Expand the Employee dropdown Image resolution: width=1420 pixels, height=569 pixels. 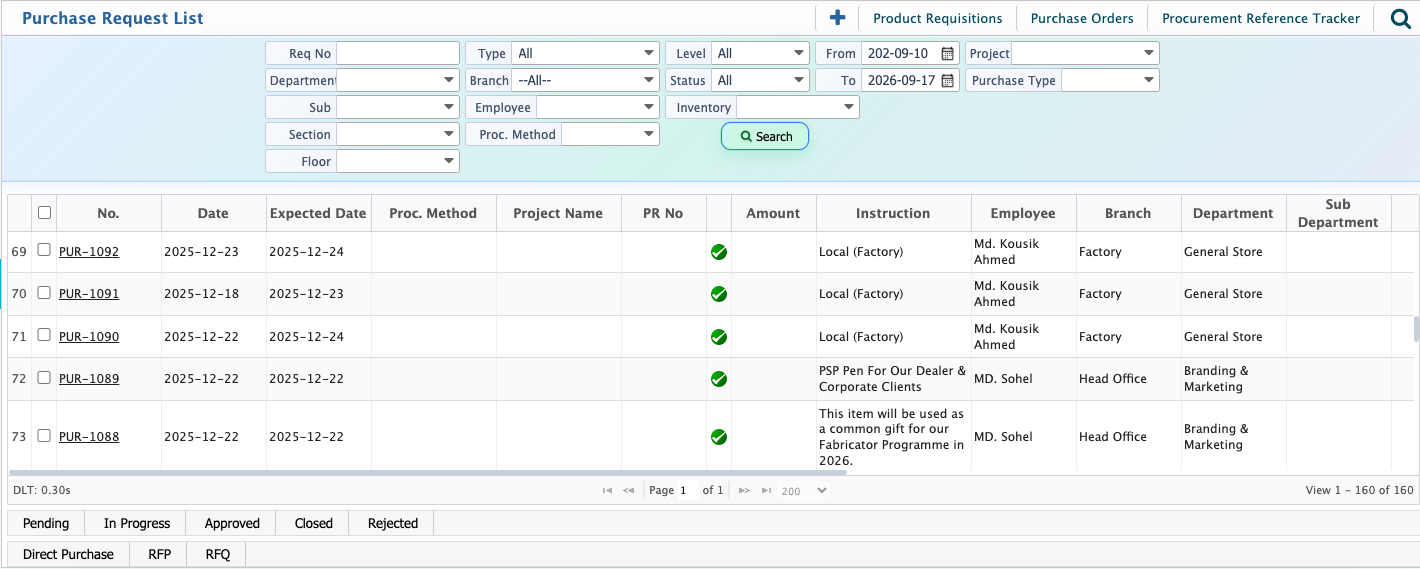pyautogui.click(x=598, y=108)
